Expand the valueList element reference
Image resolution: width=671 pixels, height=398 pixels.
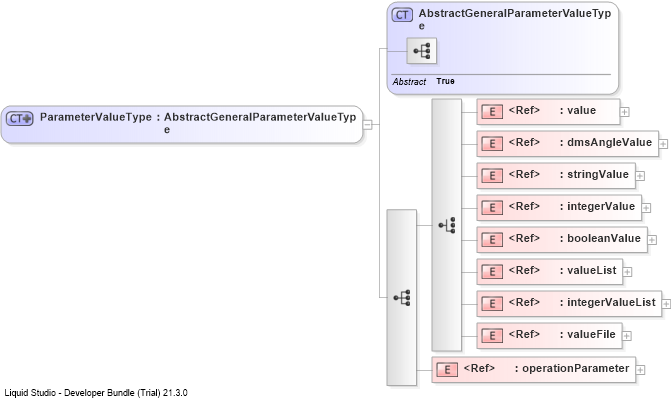coord(627,272)
